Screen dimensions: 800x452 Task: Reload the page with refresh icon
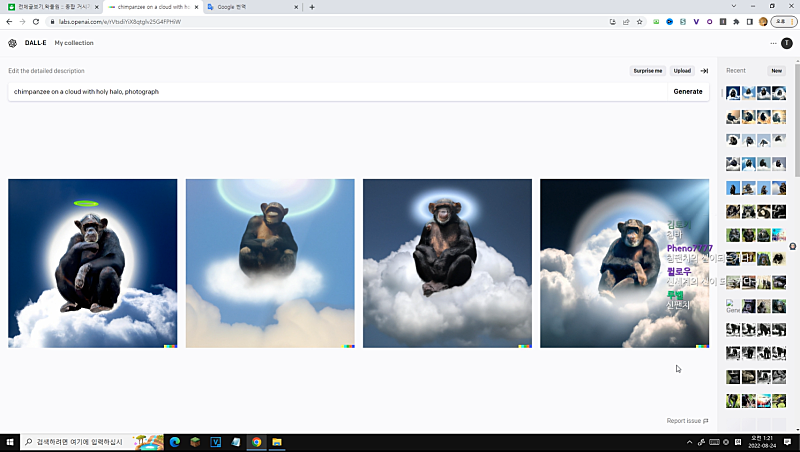click(36, 22)
